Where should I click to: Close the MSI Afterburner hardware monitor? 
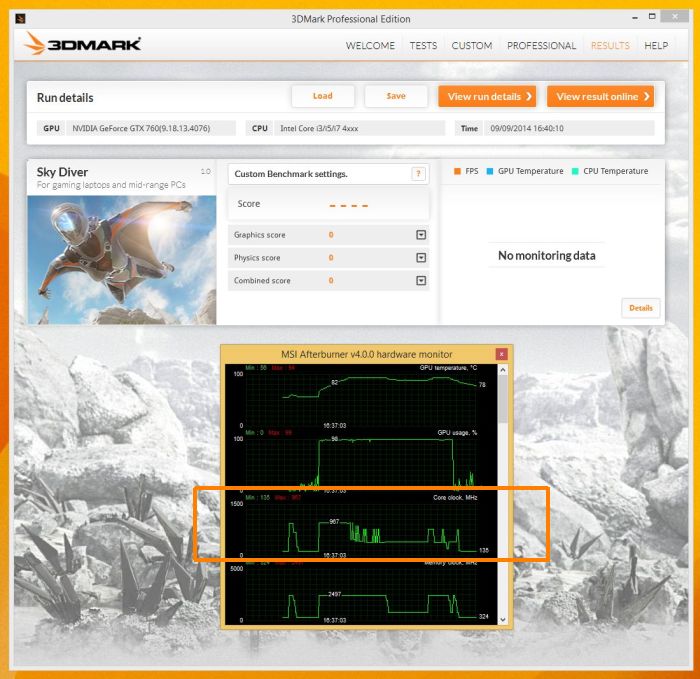[501, 354]
